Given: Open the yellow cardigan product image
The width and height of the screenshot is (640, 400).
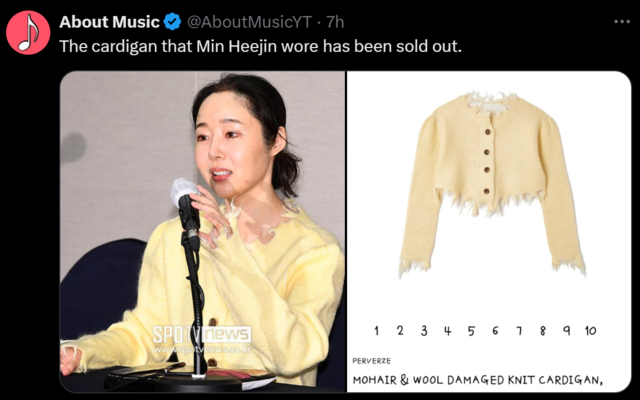Looking at the screenshot, I should pyautogui.click(x=489, y=231).
